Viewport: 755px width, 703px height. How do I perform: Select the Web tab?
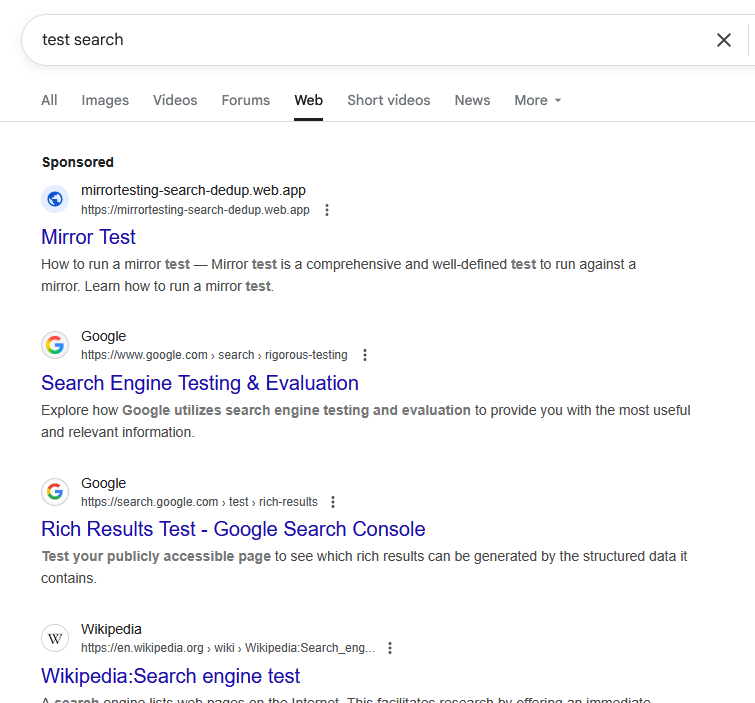[309, 100]
